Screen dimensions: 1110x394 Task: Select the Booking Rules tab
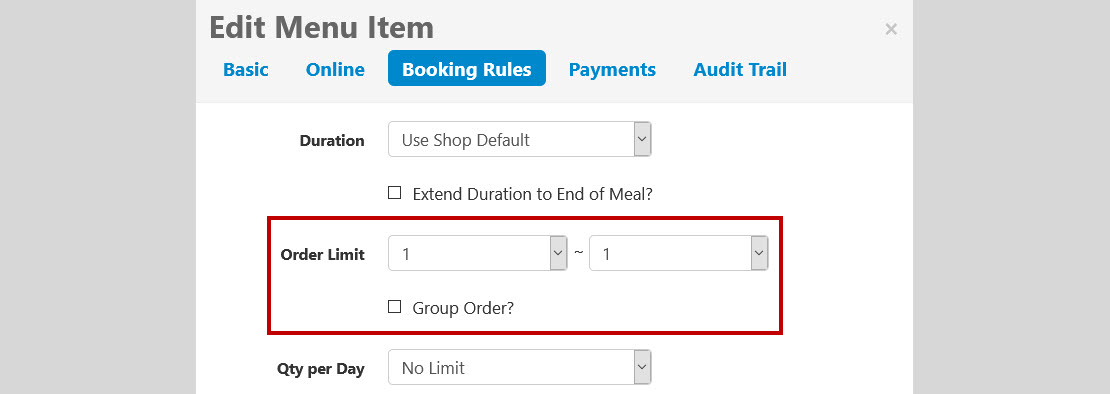coord(467,68)
